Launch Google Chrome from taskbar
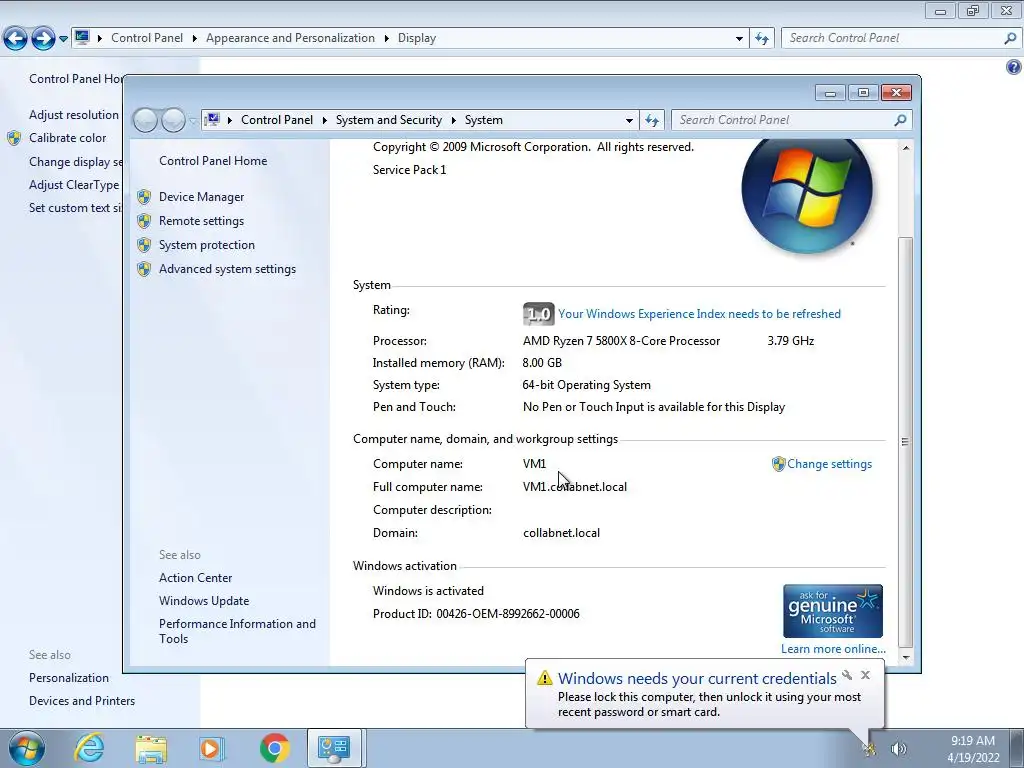Image resolution: width=1024 pixels, height=768 pixels. [x=274, y=748]
